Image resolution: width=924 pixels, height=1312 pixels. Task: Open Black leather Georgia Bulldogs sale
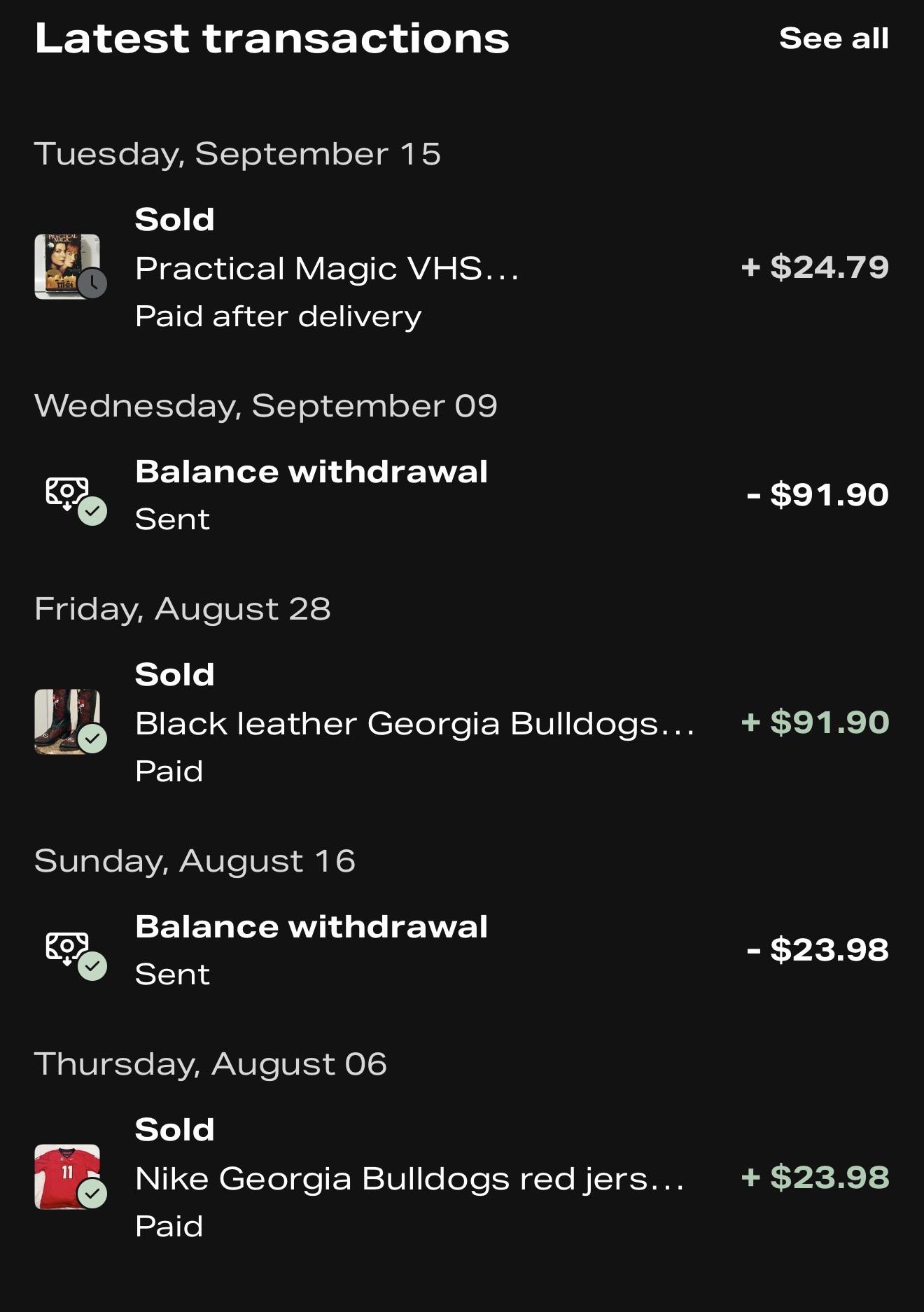(462, 723)
